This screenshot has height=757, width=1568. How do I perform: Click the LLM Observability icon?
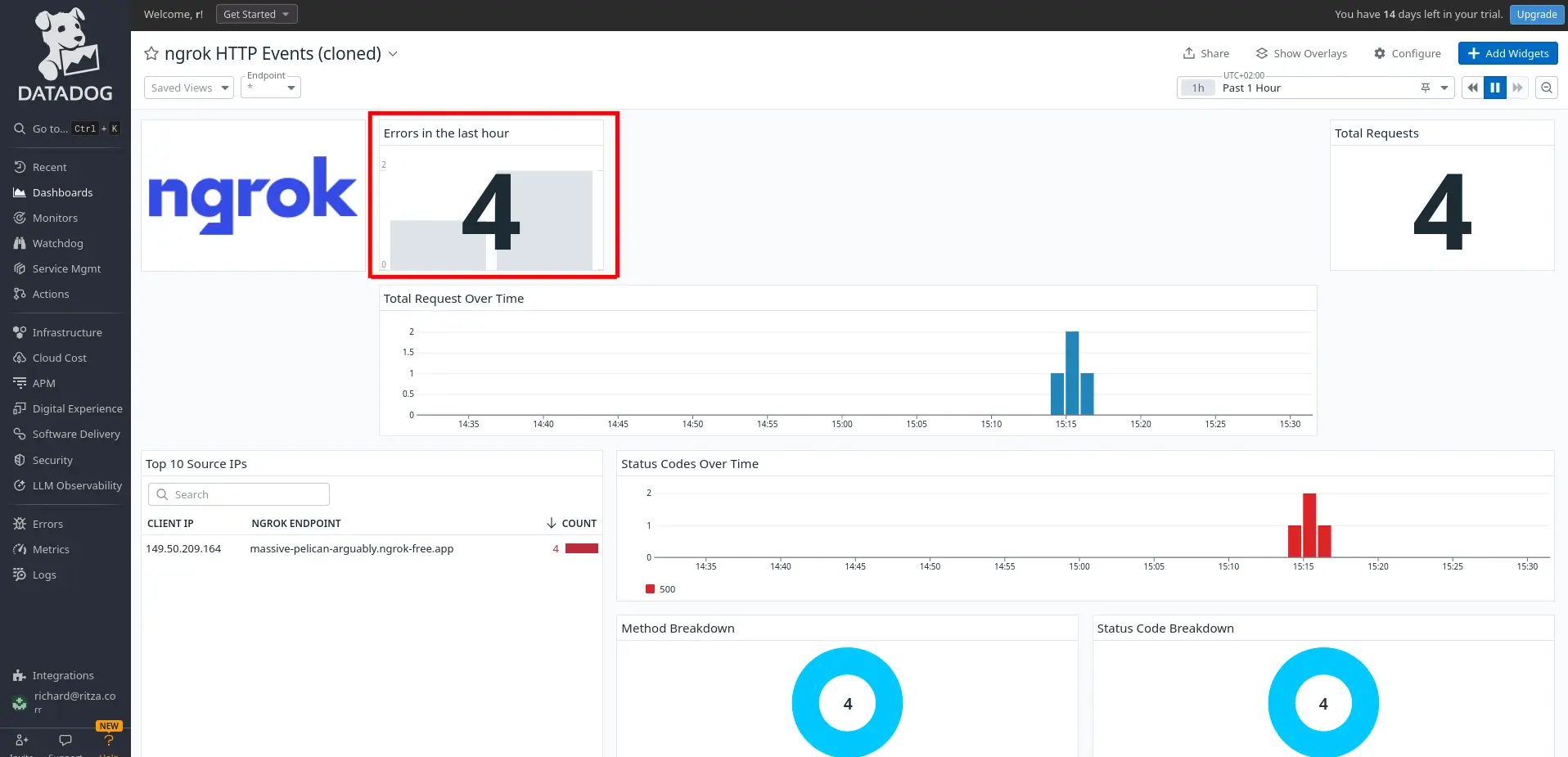point(20,485)
